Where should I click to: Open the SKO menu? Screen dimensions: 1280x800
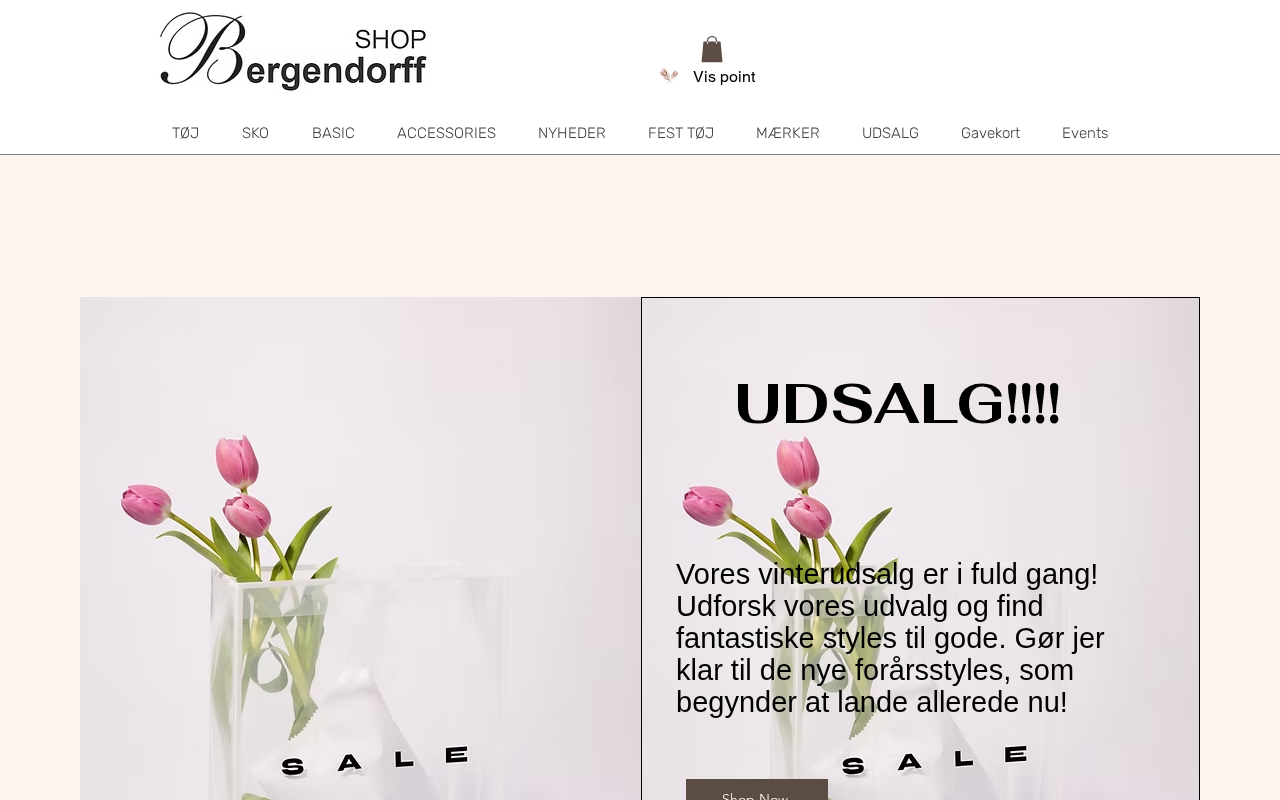[255, 133]
